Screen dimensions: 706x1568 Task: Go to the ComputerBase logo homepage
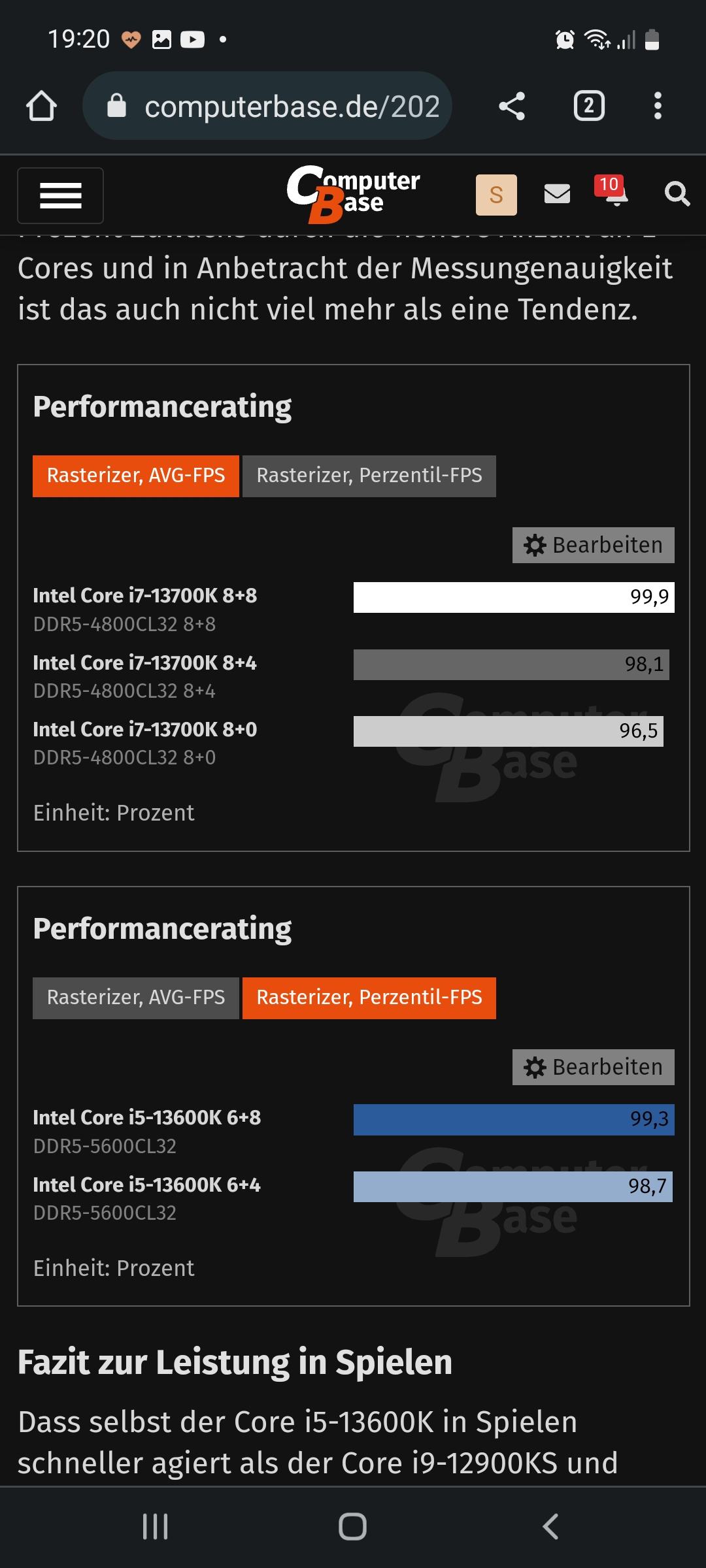tap(353, 195)
